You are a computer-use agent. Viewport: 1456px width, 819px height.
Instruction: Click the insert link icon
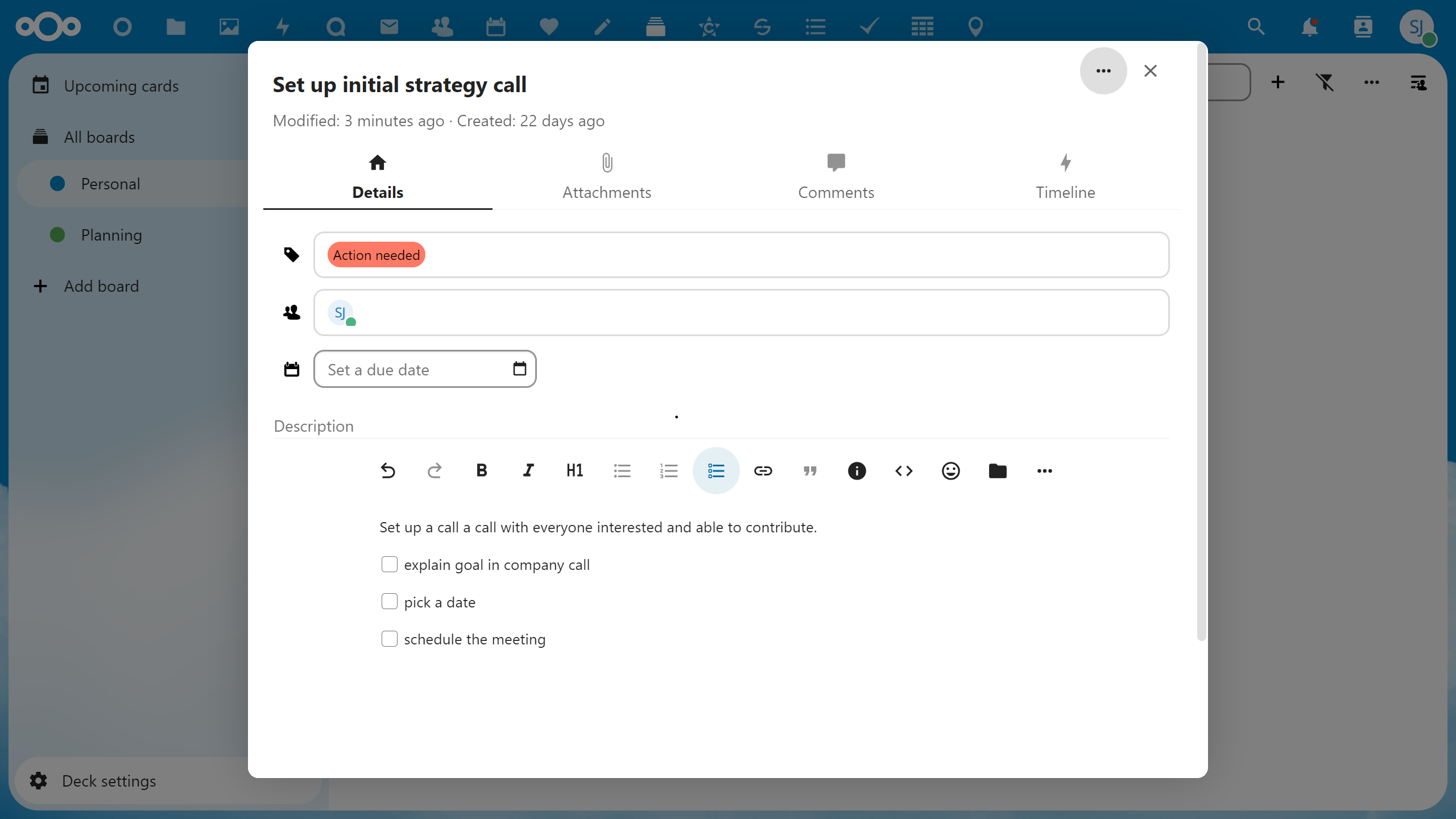(763, 470)
